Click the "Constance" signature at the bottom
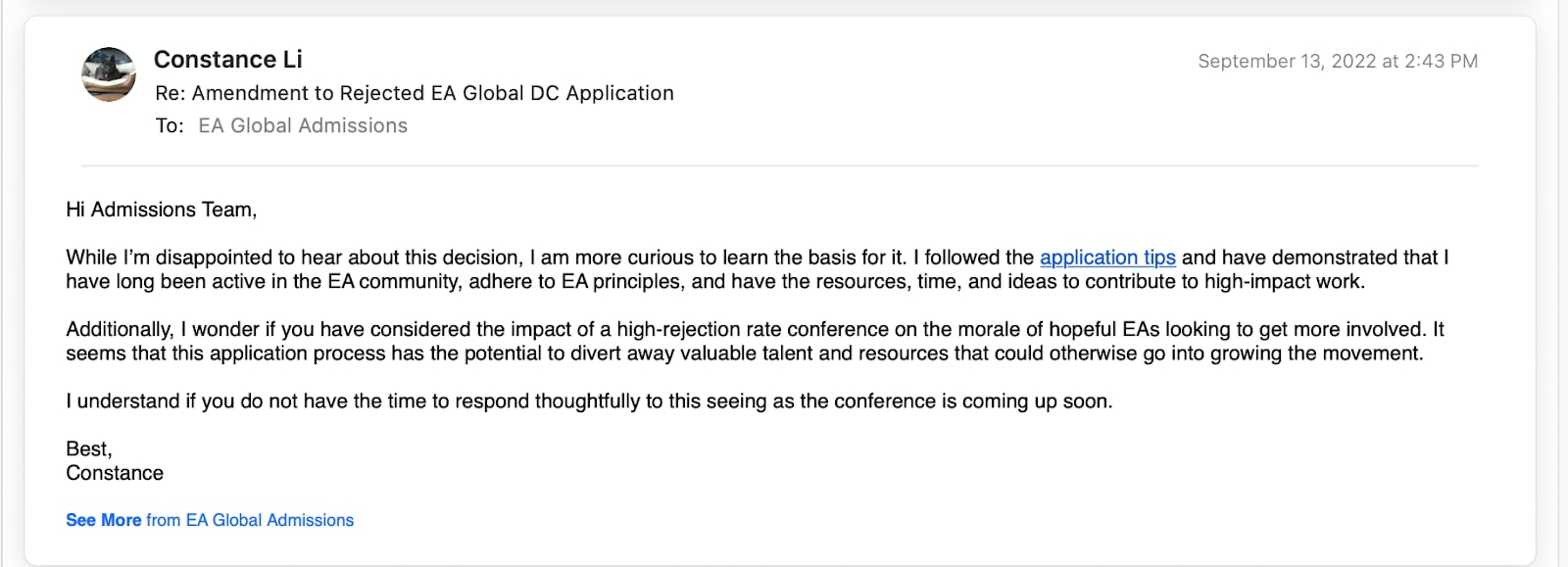 (x=115, y=473)
